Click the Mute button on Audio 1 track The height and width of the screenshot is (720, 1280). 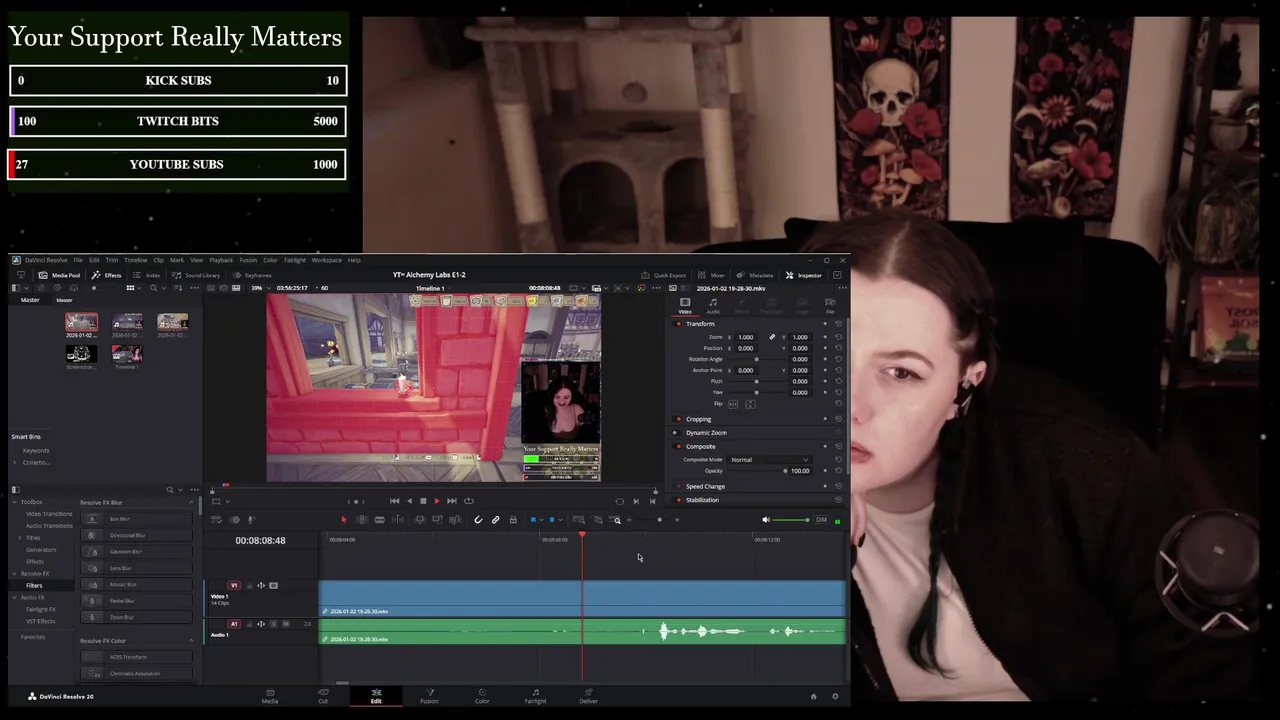coord(285,624)
